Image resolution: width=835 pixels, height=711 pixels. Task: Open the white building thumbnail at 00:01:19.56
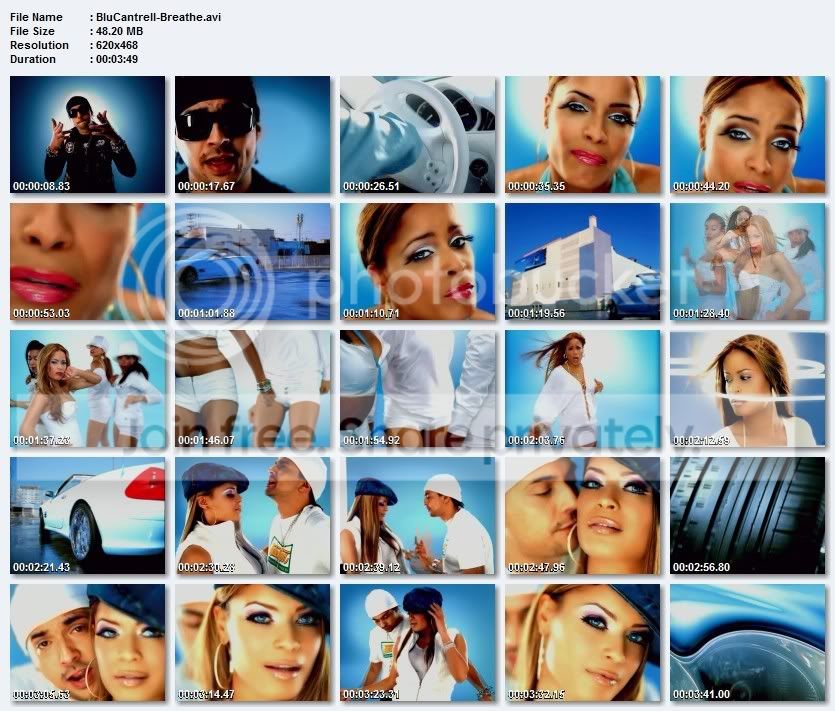coord(583,261)
